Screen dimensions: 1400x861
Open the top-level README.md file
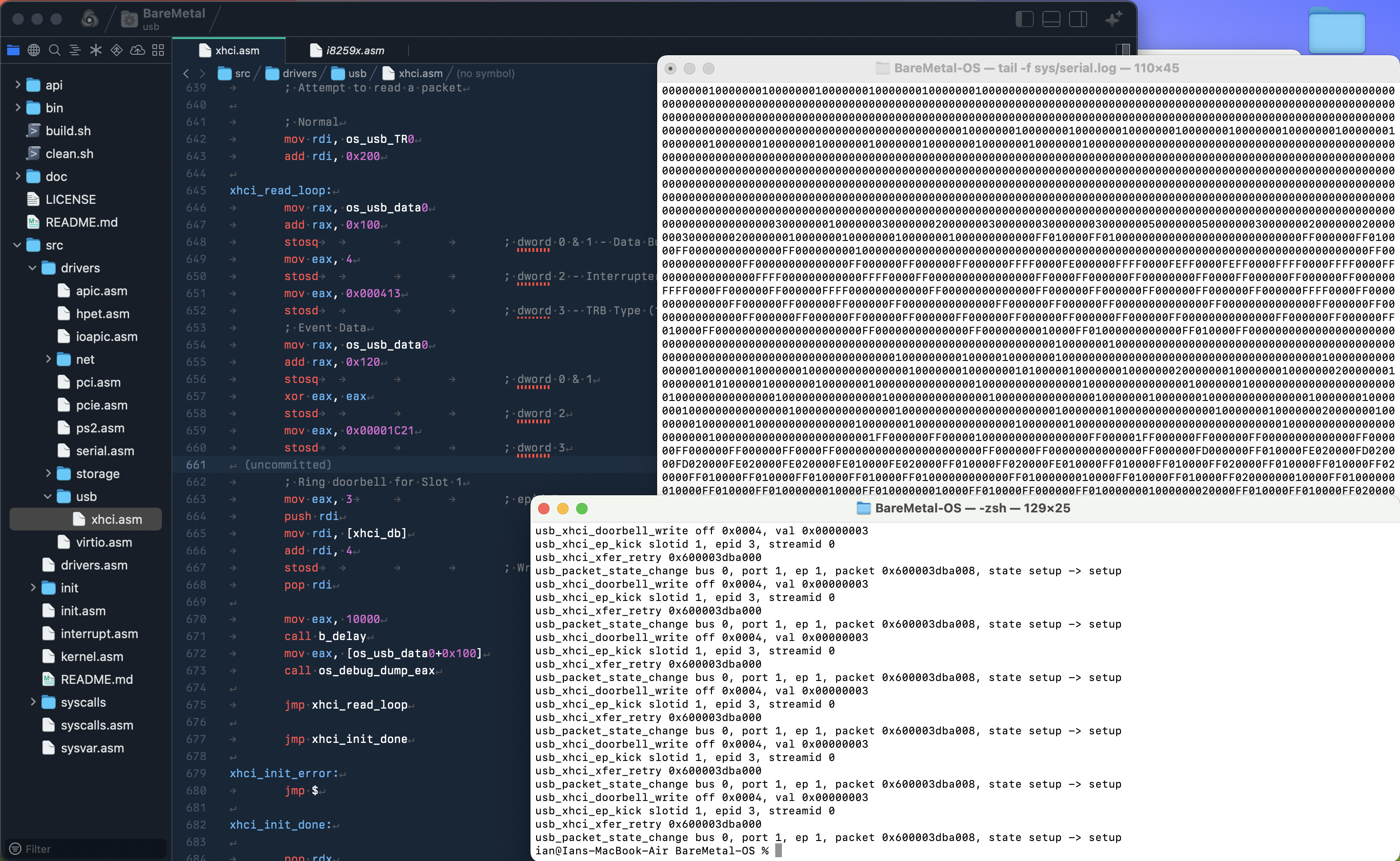81,222
